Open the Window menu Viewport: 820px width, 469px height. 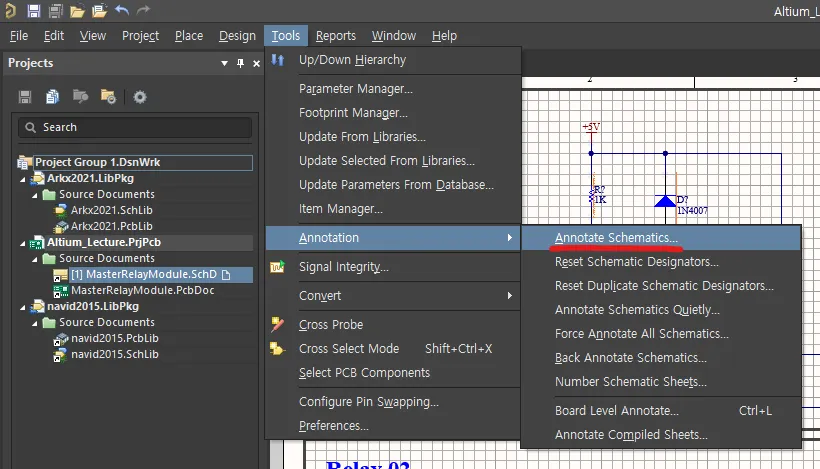394,36
